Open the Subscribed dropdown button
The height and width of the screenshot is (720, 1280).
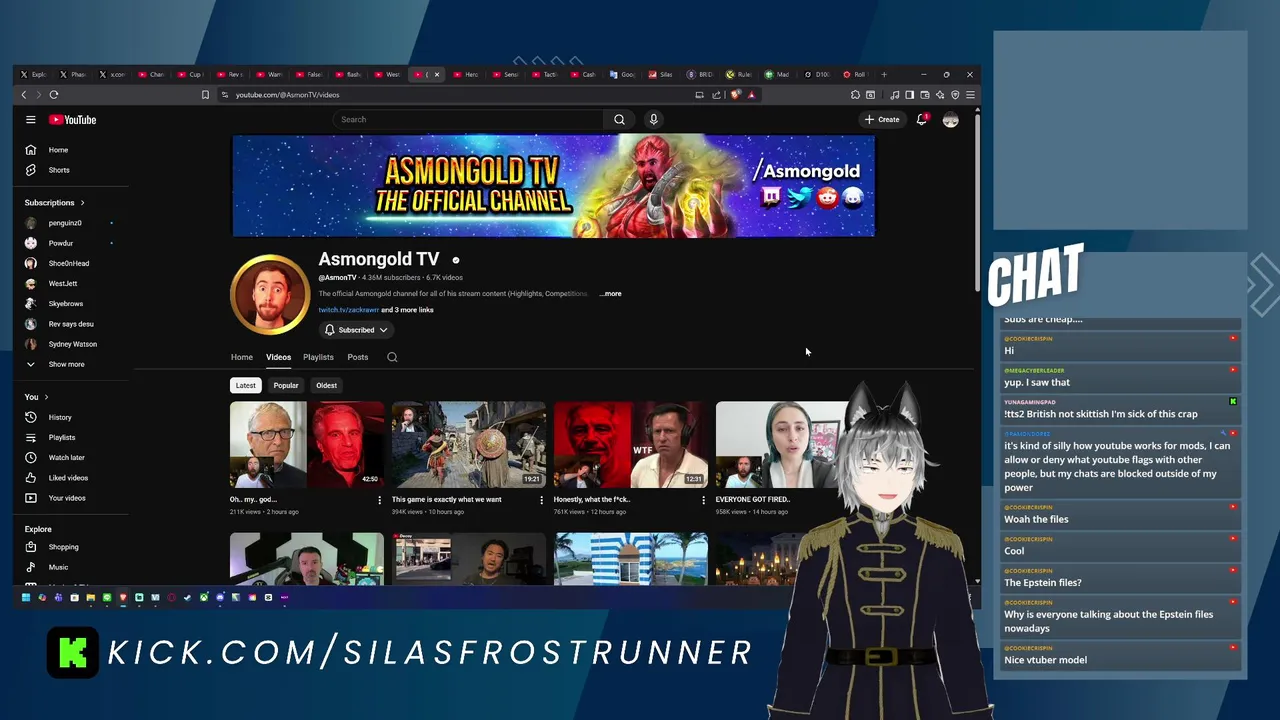click(356, 330)
